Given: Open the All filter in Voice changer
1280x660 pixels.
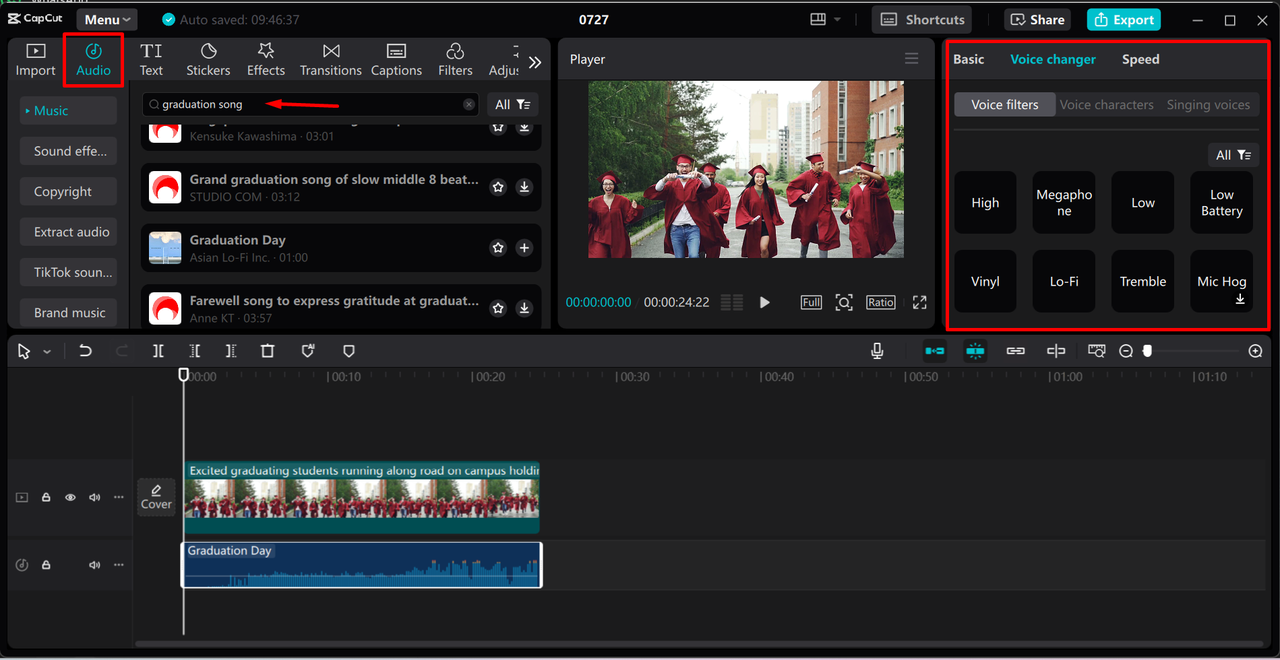Looking at the screenshot, I should pyautogui.click(x=1233, y=155).
